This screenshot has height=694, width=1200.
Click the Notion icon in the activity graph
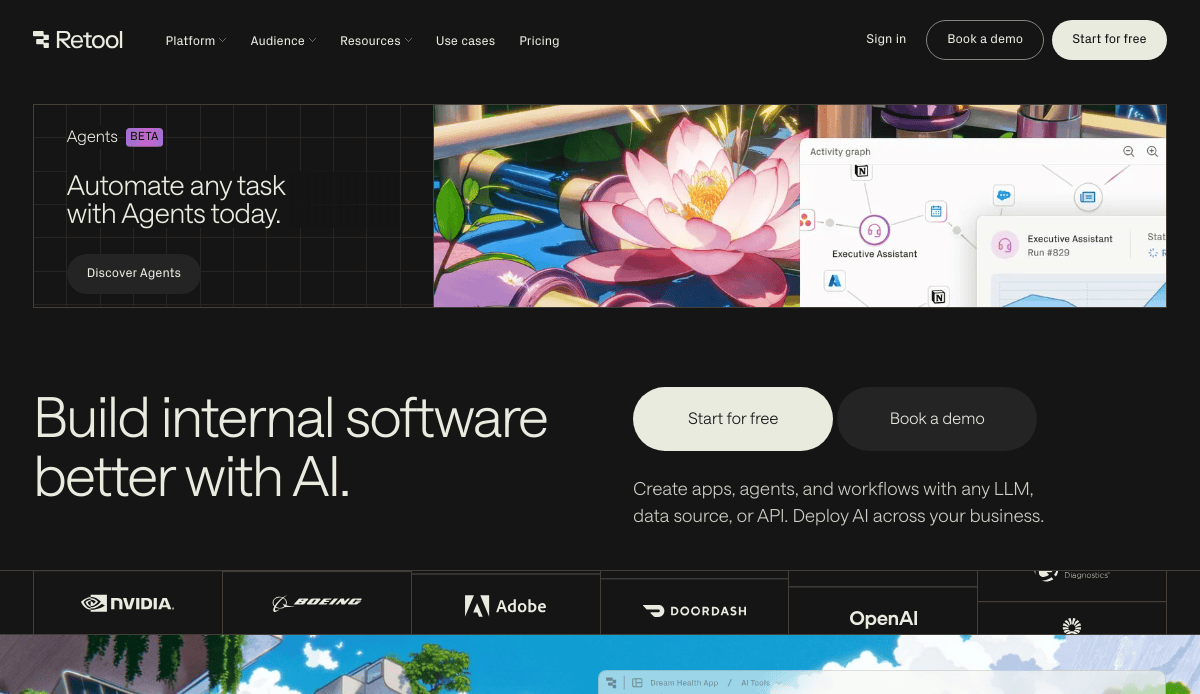[861, 171]
